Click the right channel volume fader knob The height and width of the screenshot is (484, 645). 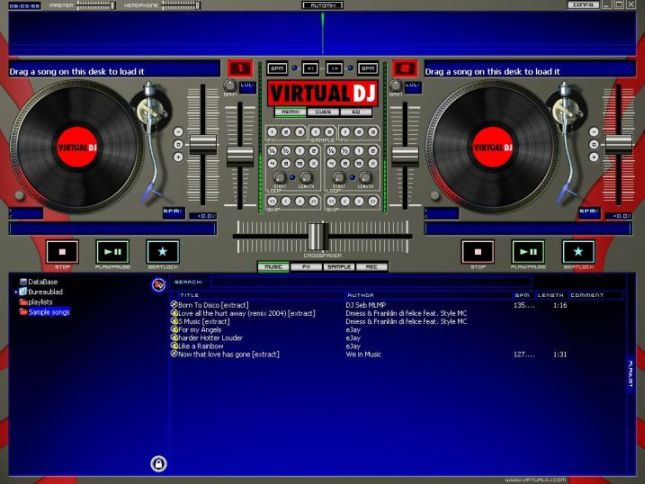pyautogui.click(x=405, y=157)
